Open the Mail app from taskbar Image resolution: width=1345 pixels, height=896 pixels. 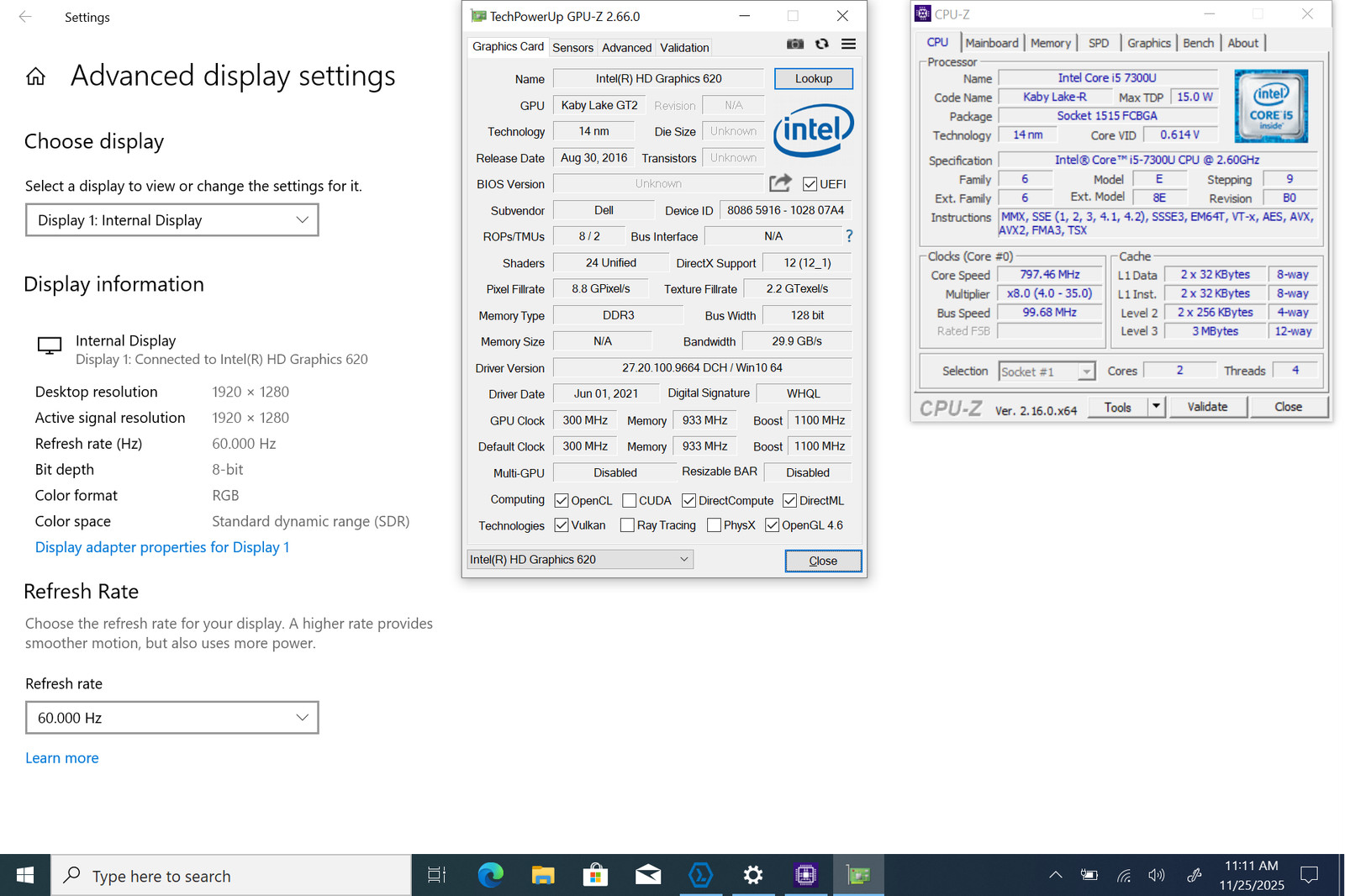pyautogui.click(x=648, y=875)
